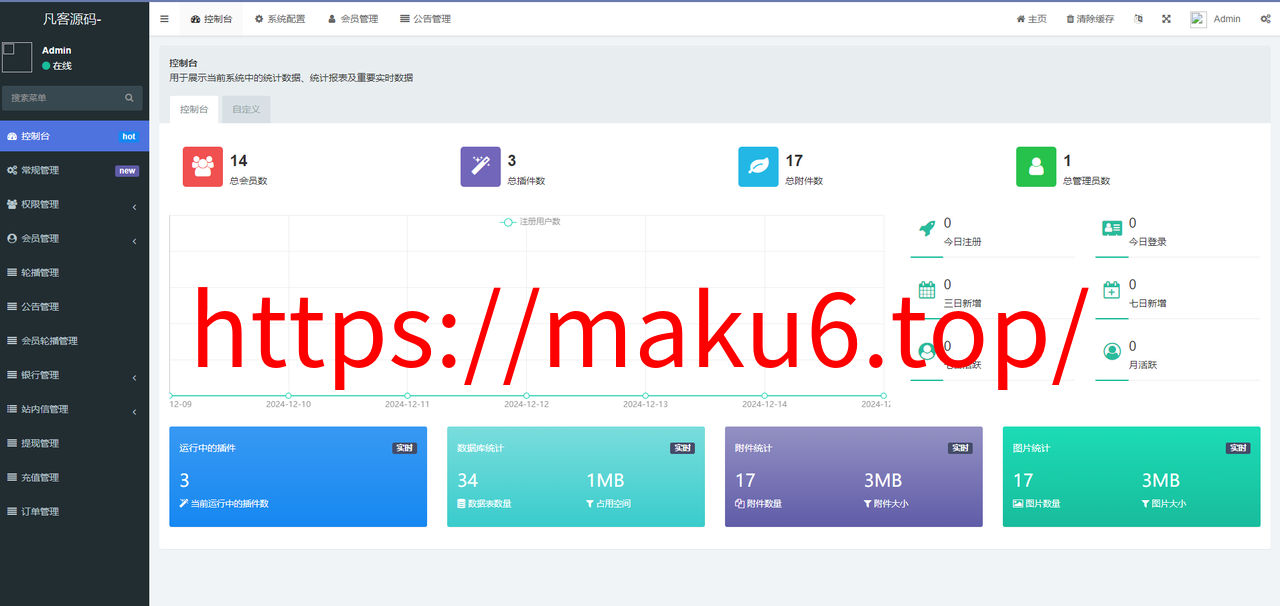
Task: Open 公告管理 in the top navigation bar
Action: coord(425,19)
